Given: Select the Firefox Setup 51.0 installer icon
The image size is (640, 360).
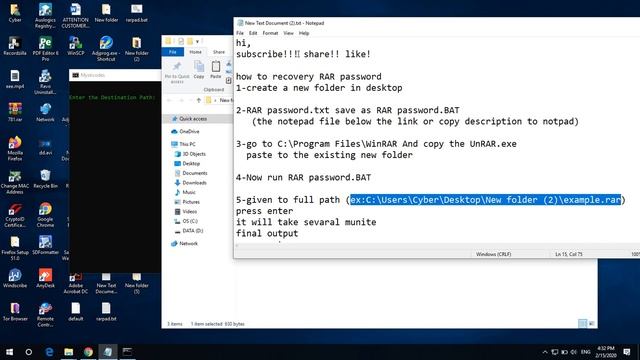Looking at the screenshot, I should tap(15, 248).
